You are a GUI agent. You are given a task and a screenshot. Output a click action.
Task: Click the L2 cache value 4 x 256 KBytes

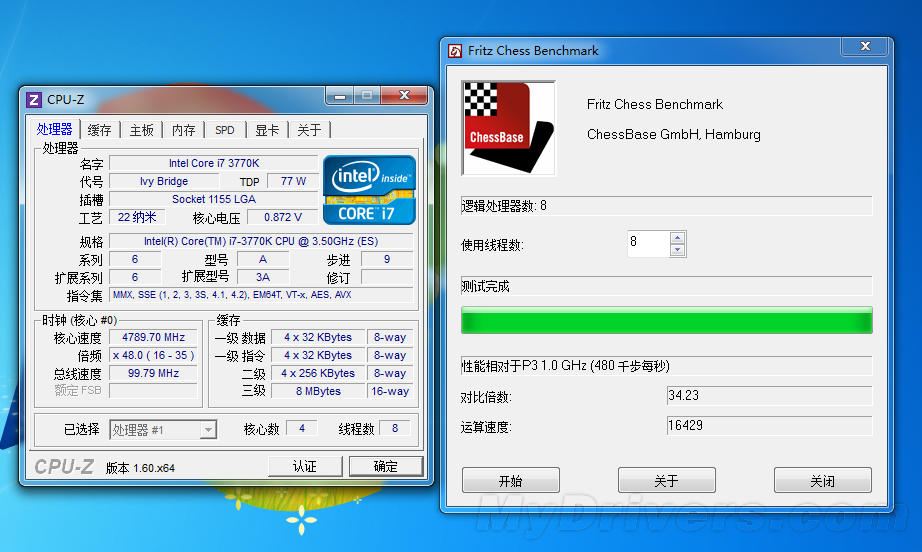(318, 373)
